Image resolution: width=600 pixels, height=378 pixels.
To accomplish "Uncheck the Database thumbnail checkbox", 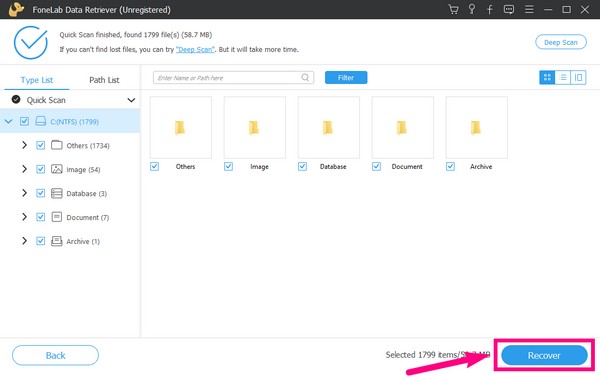I will (x=302, y=166).
